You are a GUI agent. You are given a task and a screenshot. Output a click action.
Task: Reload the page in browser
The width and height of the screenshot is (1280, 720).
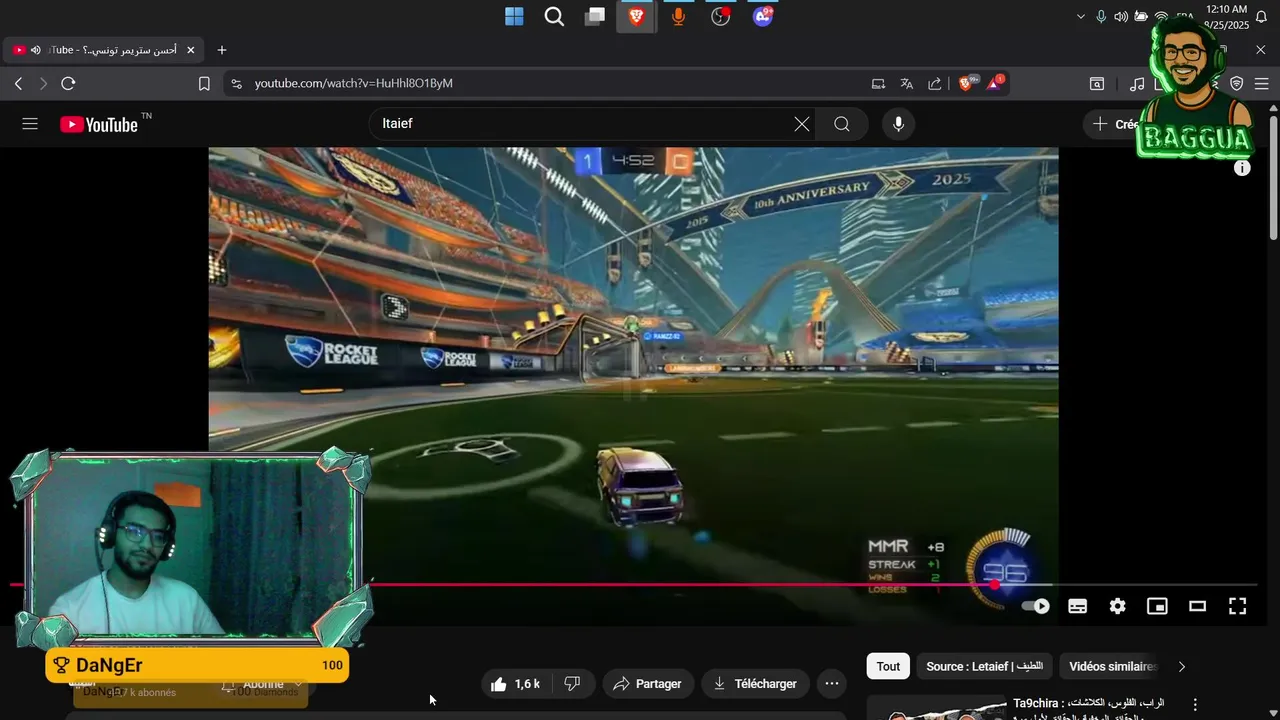[68, 84]
